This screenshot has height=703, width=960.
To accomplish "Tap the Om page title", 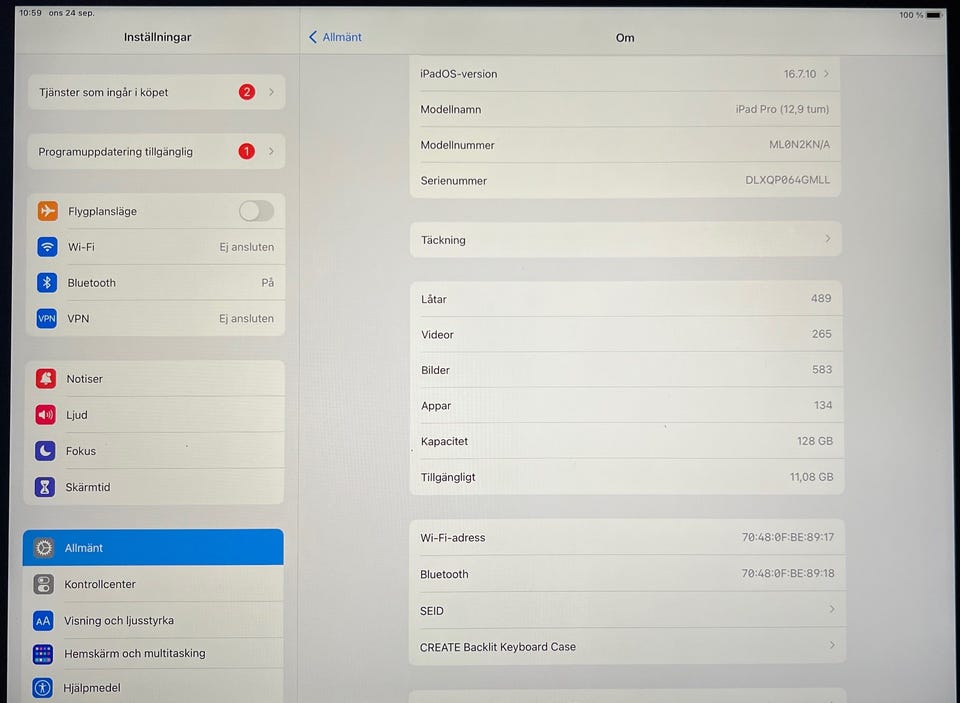I will point(624,38).
